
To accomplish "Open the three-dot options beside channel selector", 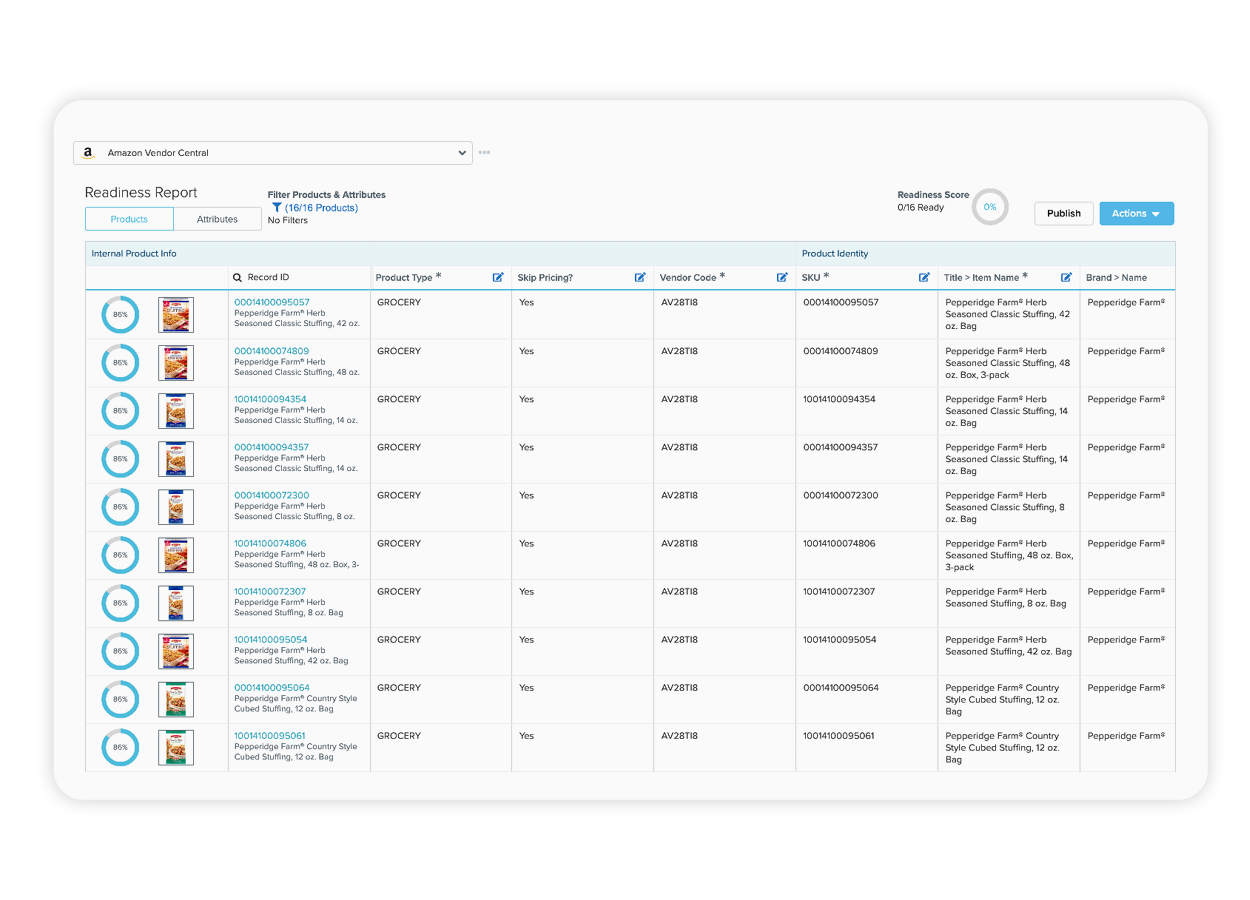I will click(484, 153).
